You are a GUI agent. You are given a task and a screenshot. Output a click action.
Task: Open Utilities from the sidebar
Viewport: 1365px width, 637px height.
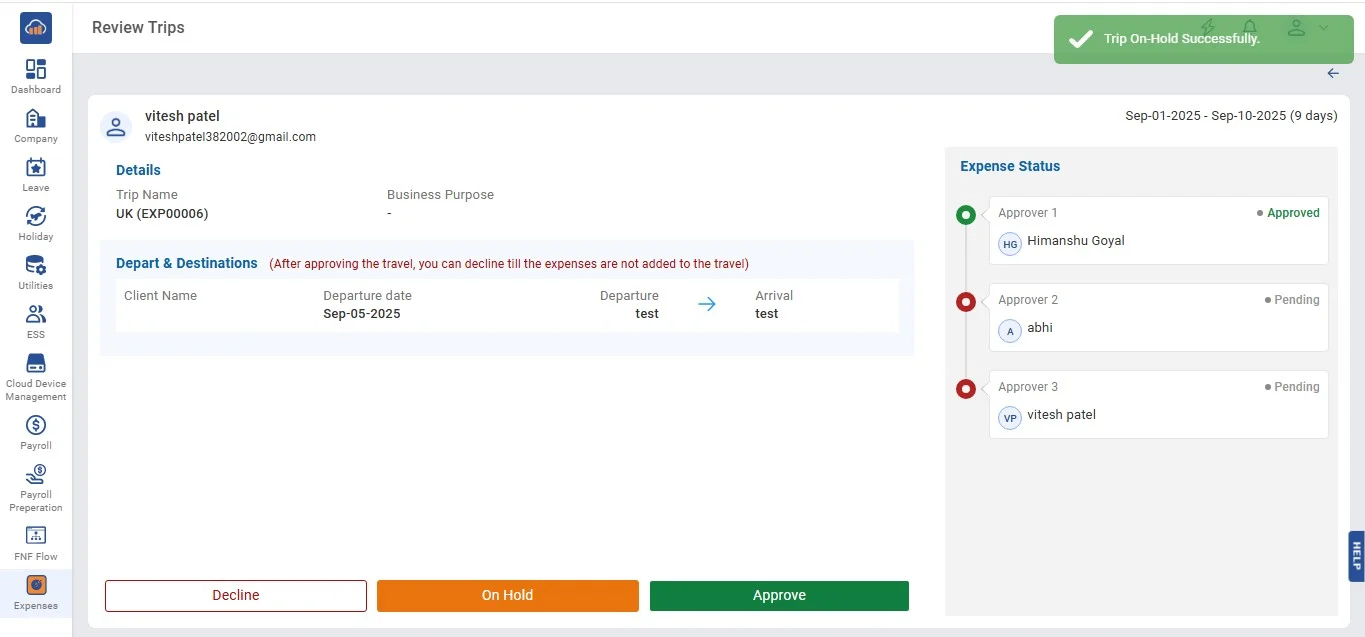pyautogui.click(x=36, y=266)
